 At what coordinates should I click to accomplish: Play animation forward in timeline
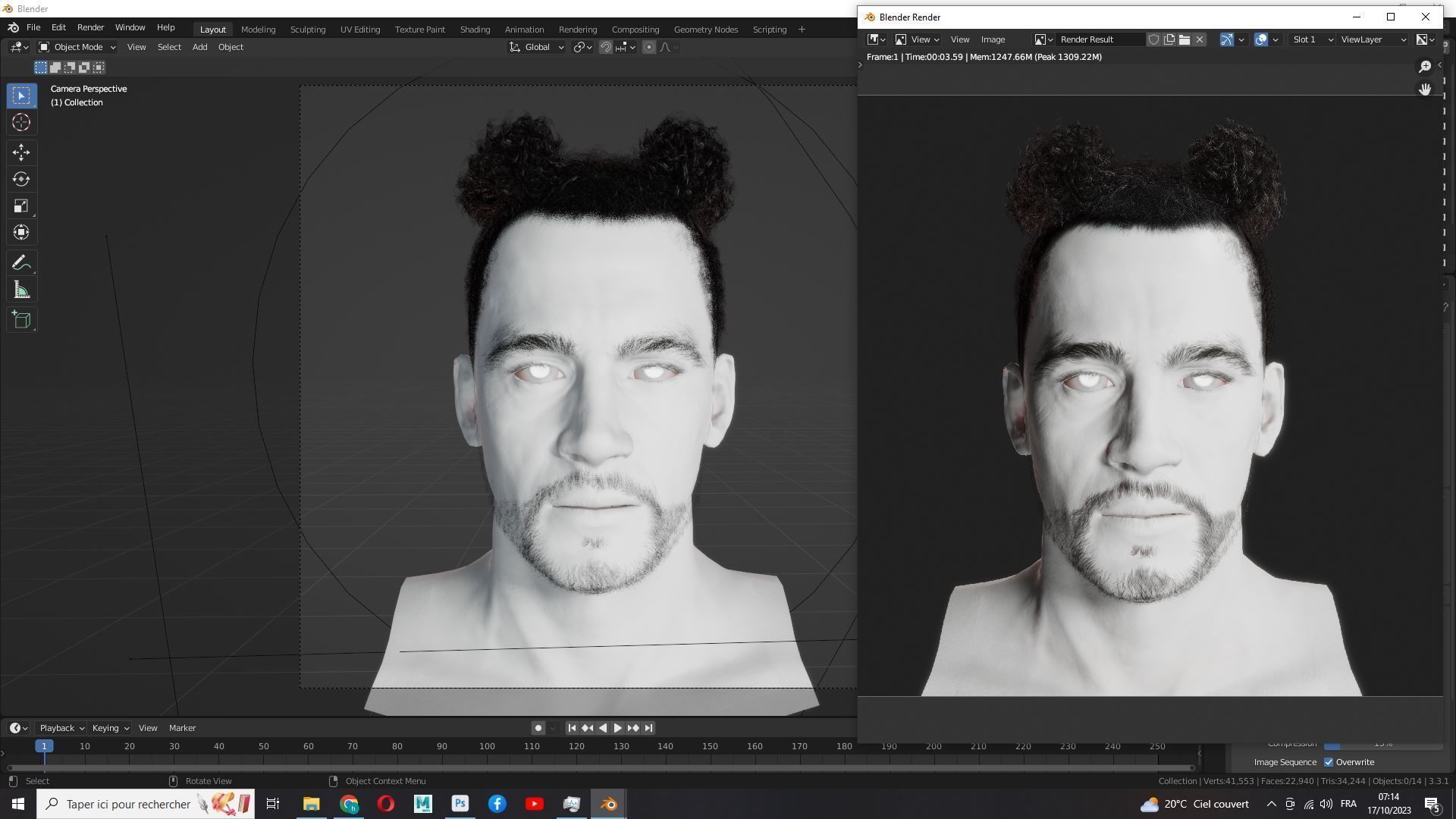(x=617, y=728)
